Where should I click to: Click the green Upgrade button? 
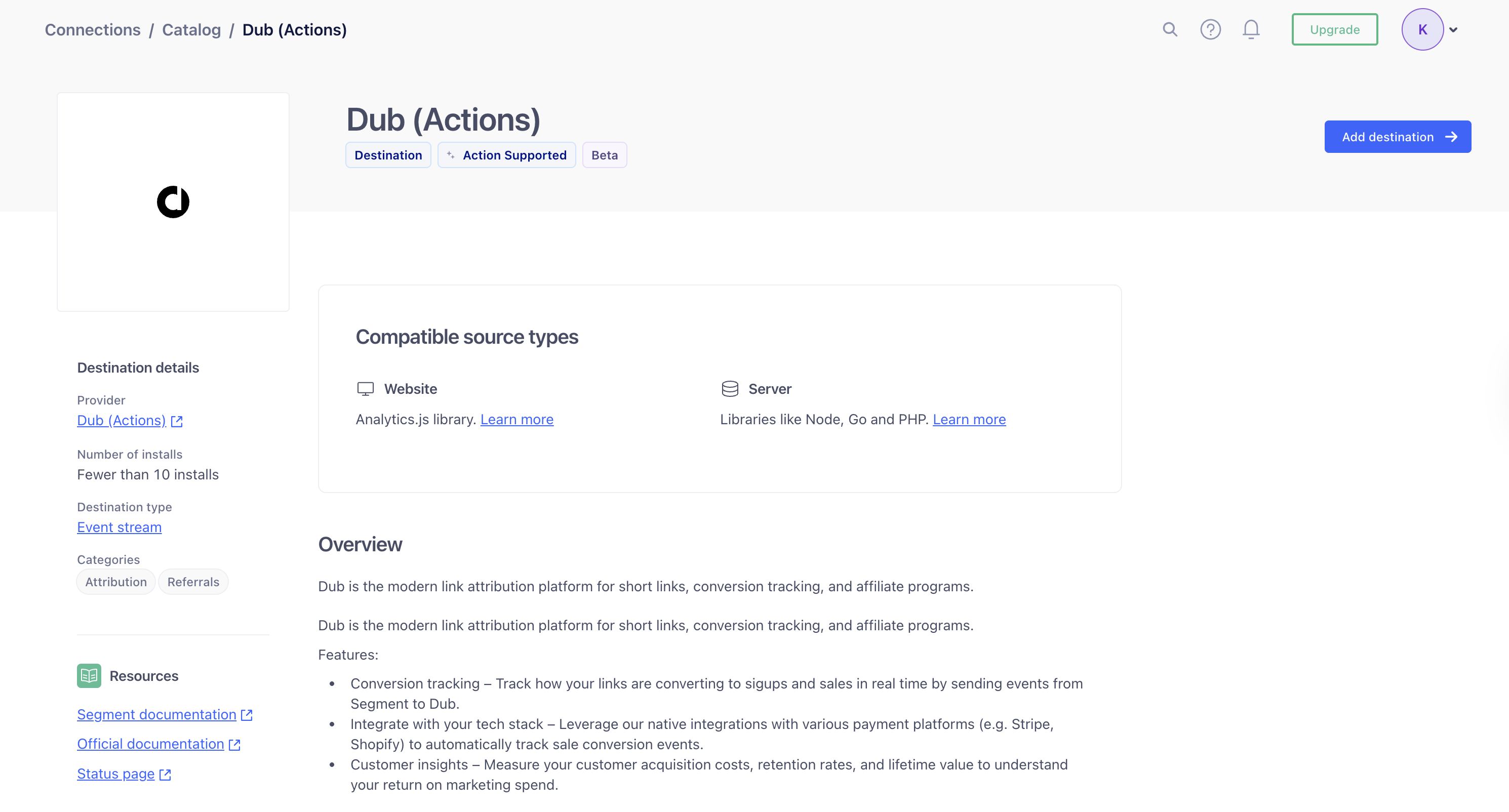1334,29
